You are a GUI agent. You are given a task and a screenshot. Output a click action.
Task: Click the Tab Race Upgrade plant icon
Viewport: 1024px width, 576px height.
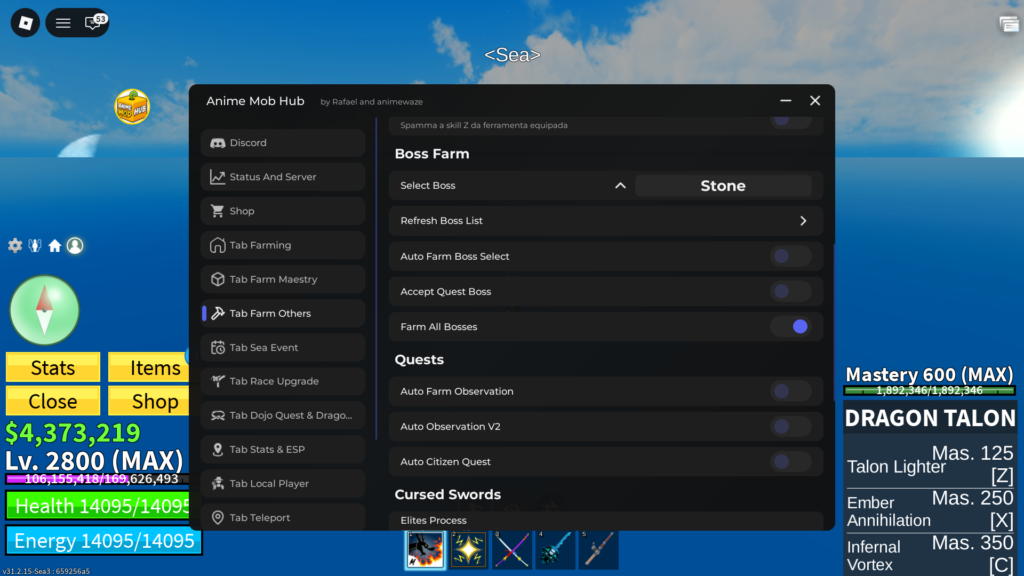[x=217, y=381]
